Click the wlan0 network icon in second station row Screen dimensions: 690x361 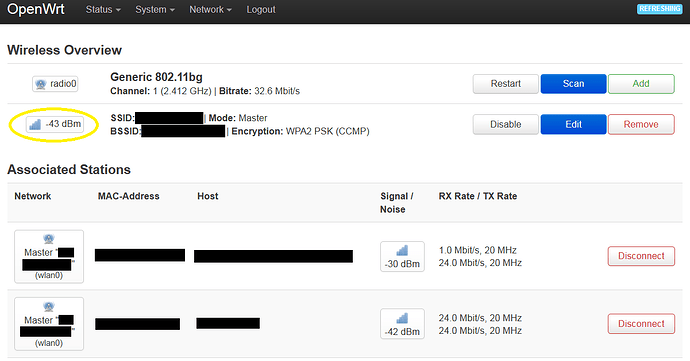point(49,306)
